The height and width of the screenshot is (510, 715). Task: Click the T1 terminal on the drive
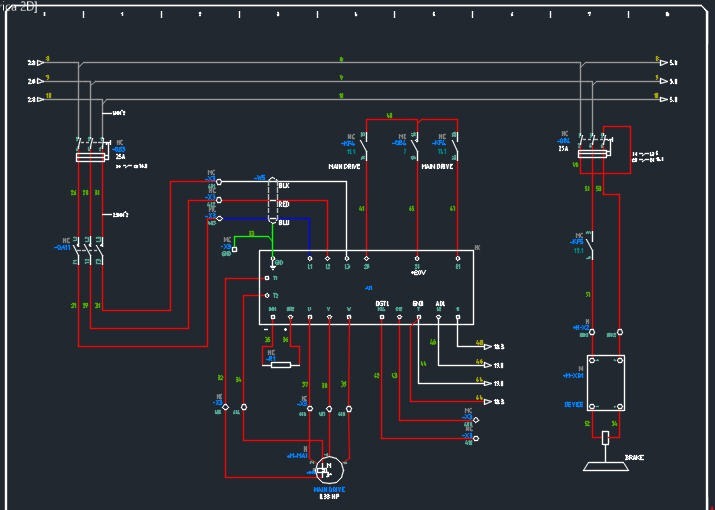tap(267, 278)
